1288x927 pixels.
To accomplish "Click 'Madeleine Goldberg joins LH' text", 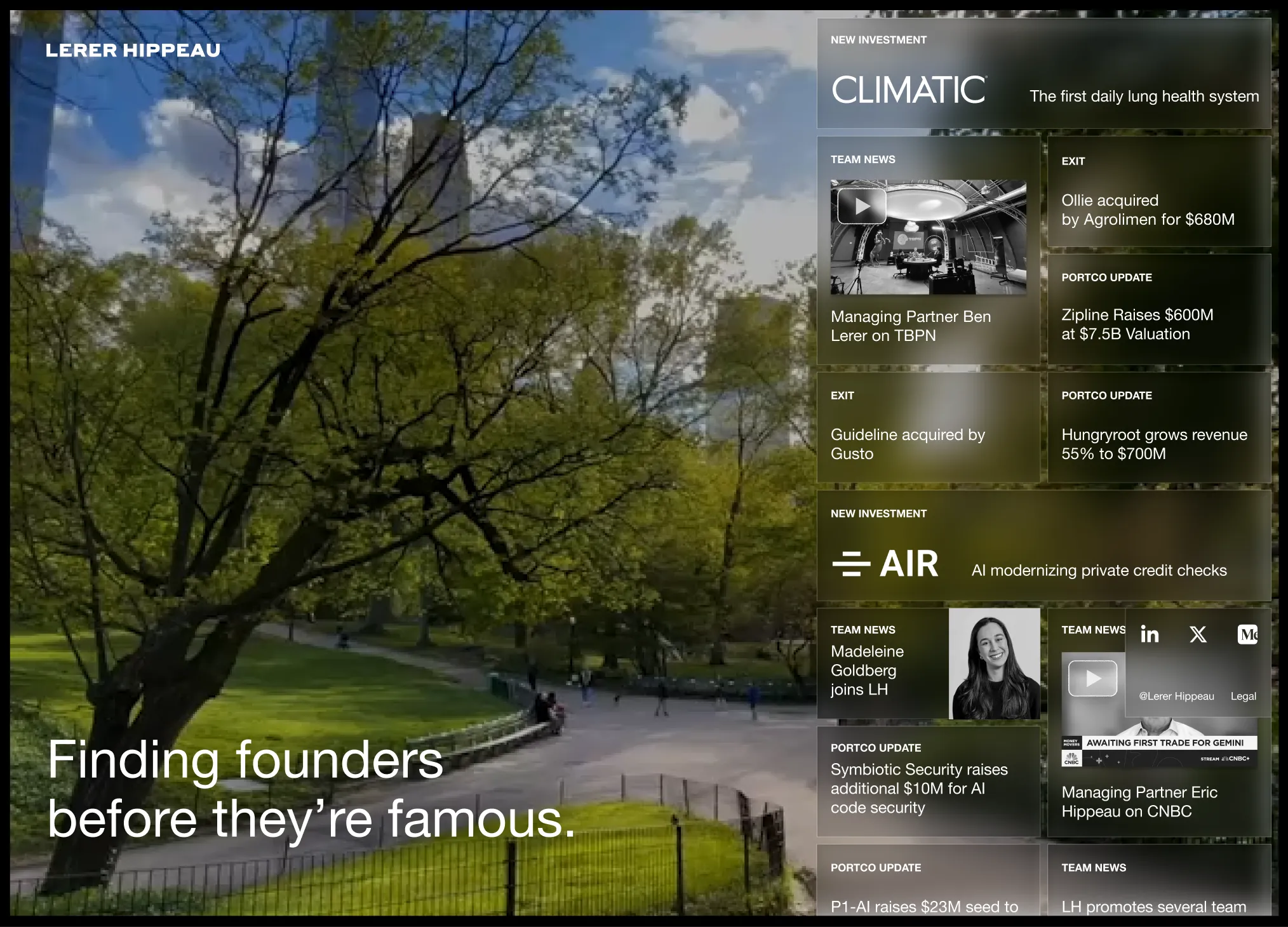I will click(867, 670).
